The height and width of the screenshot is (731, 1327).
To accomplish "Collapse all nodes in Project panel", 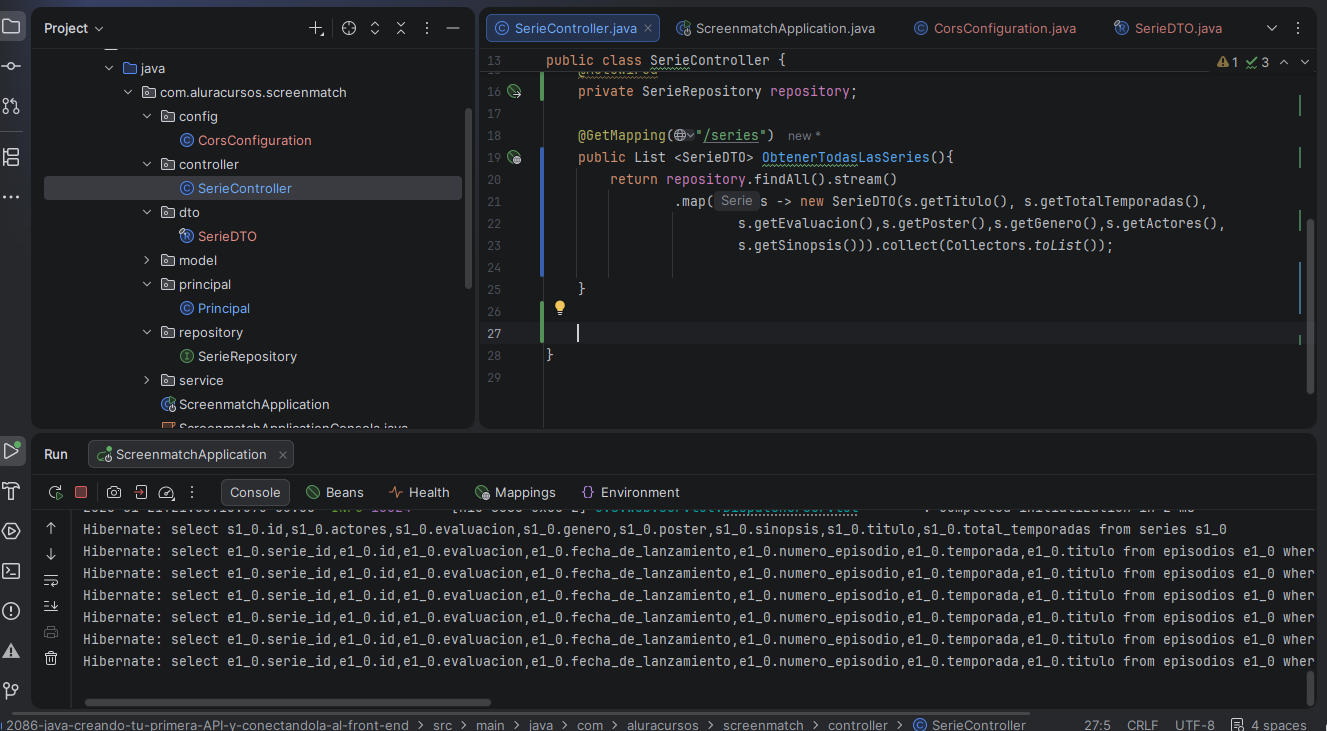I will pos(402,29).
